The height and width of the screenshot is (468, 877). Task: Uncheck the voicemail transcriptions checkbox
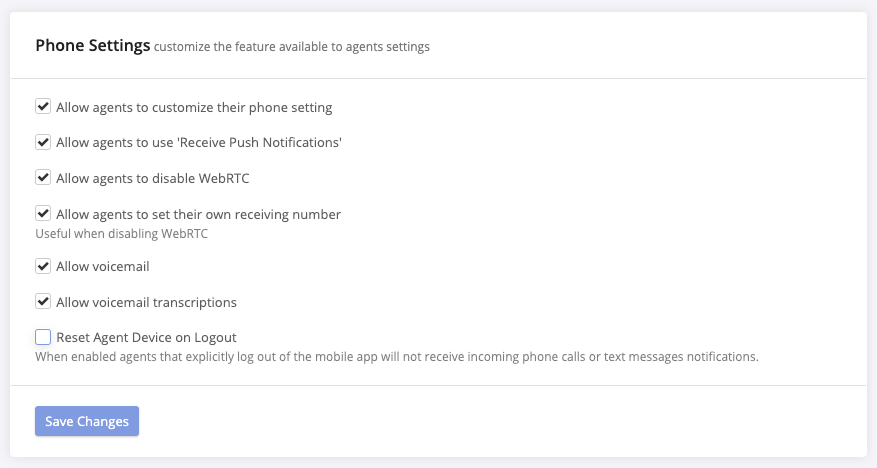pyautogui.click(x=43, y=301)
